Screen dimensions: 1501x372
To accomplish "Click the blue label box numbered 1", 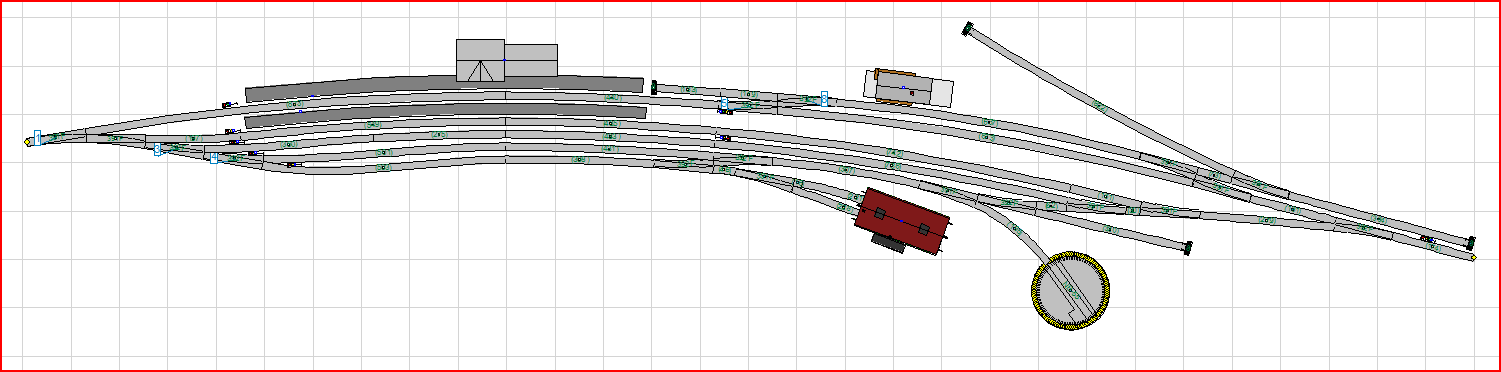I will tap(37, 138).
